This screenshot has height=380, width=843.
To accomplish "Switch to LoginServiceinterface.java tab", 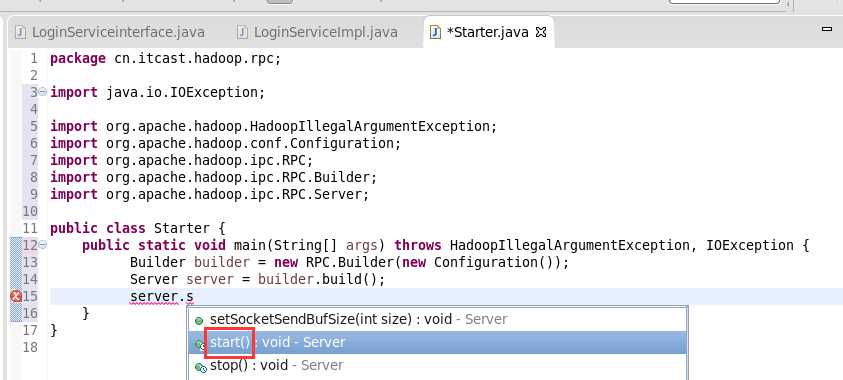I will [110, 32].
